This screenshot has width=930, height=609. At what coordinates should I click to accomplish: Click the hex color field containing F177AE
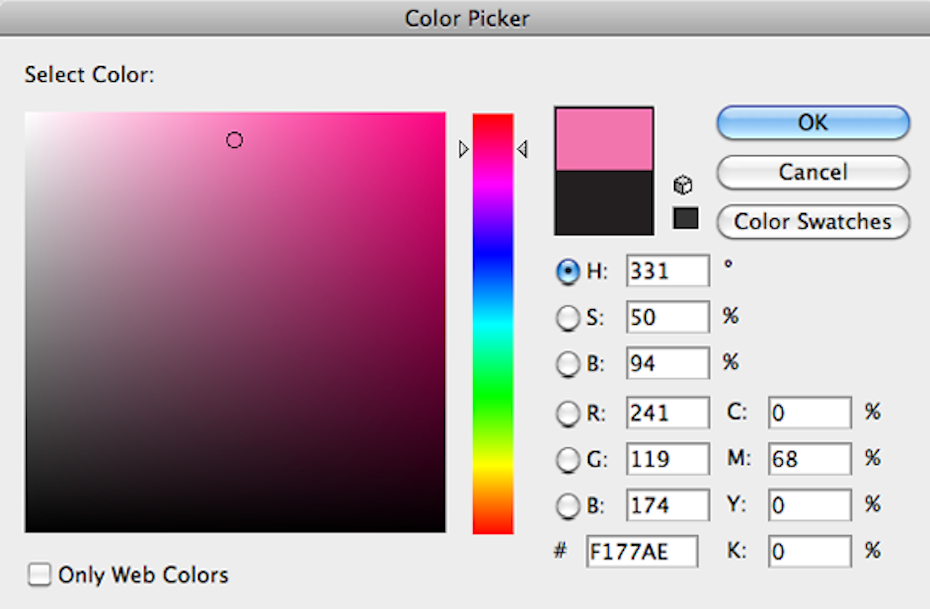click(x=642, y=552)
